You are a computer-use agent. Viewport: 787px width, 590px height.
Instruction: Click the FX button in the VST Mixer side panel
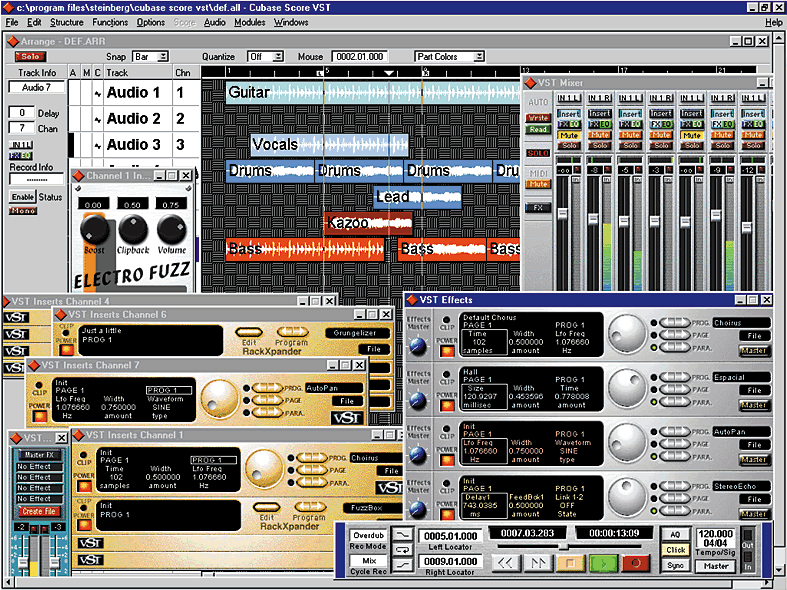click(x=538, y=207)
